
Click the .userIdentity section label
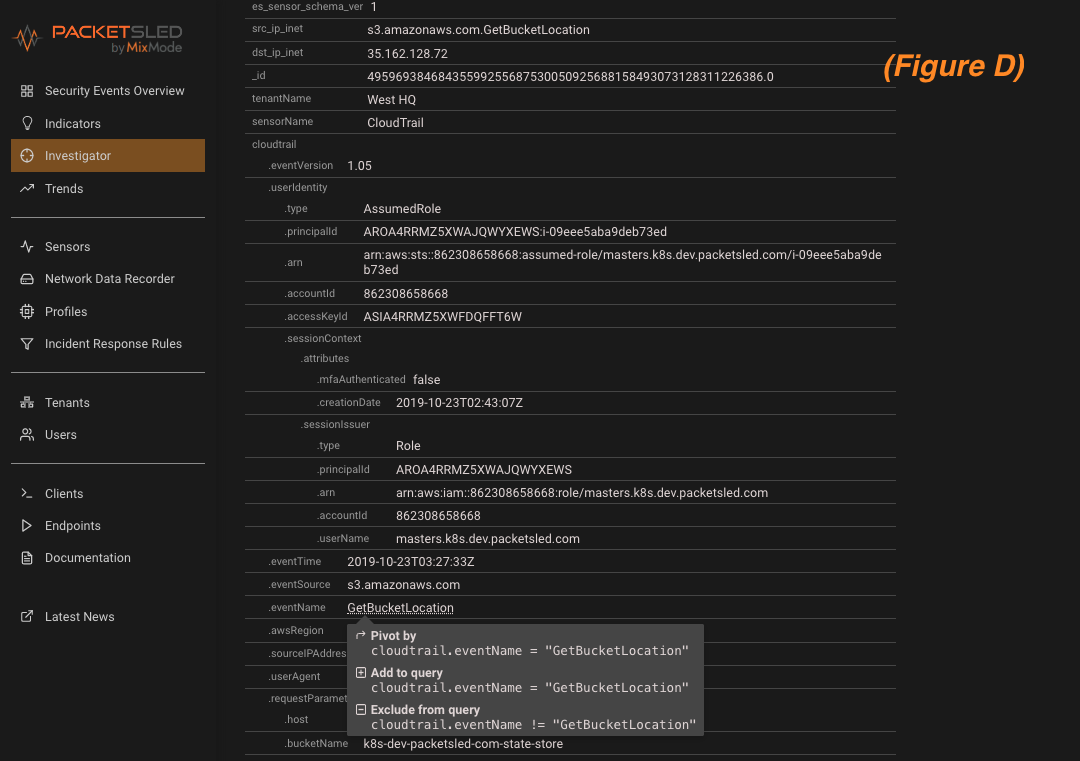[298, 187]
